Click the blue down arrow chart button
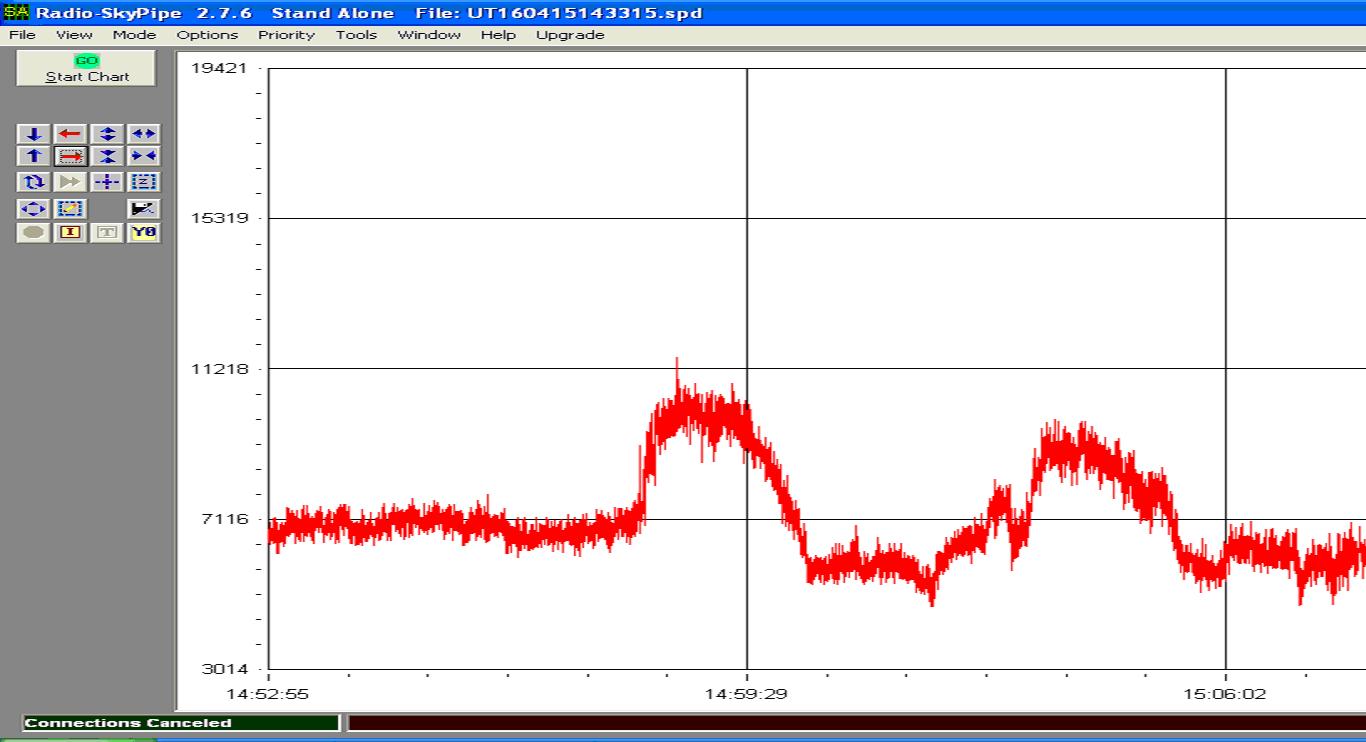The image size is (1366, 742). (34, 134)
